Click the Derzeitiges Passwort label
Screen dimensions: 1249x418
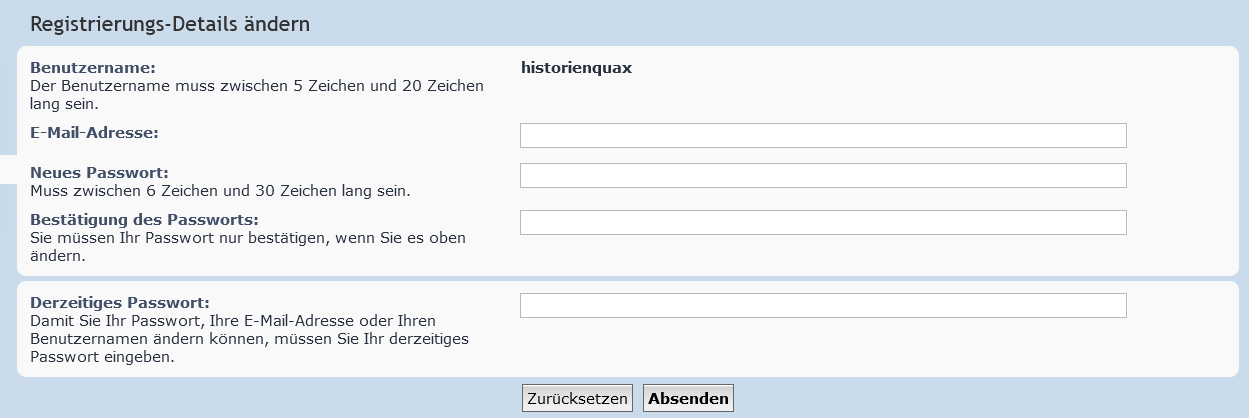120,302
